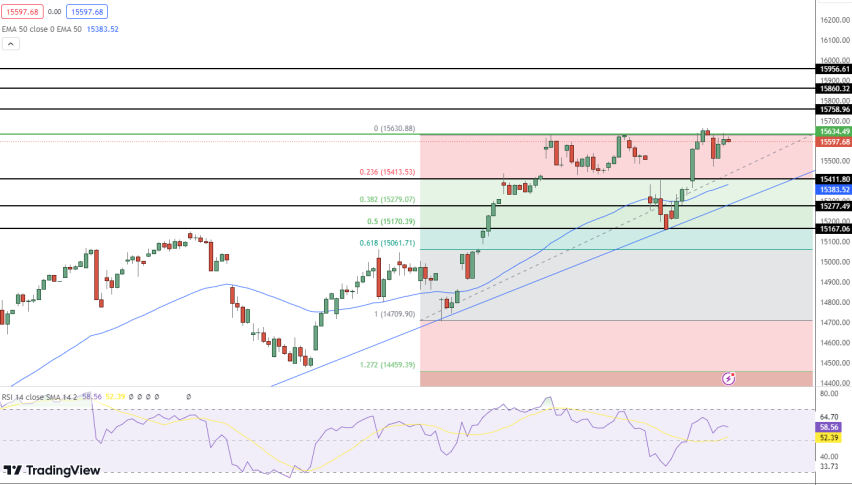
Task: Click the purple RSI value 58.56 in legend
Action: (x=93, y=397)
